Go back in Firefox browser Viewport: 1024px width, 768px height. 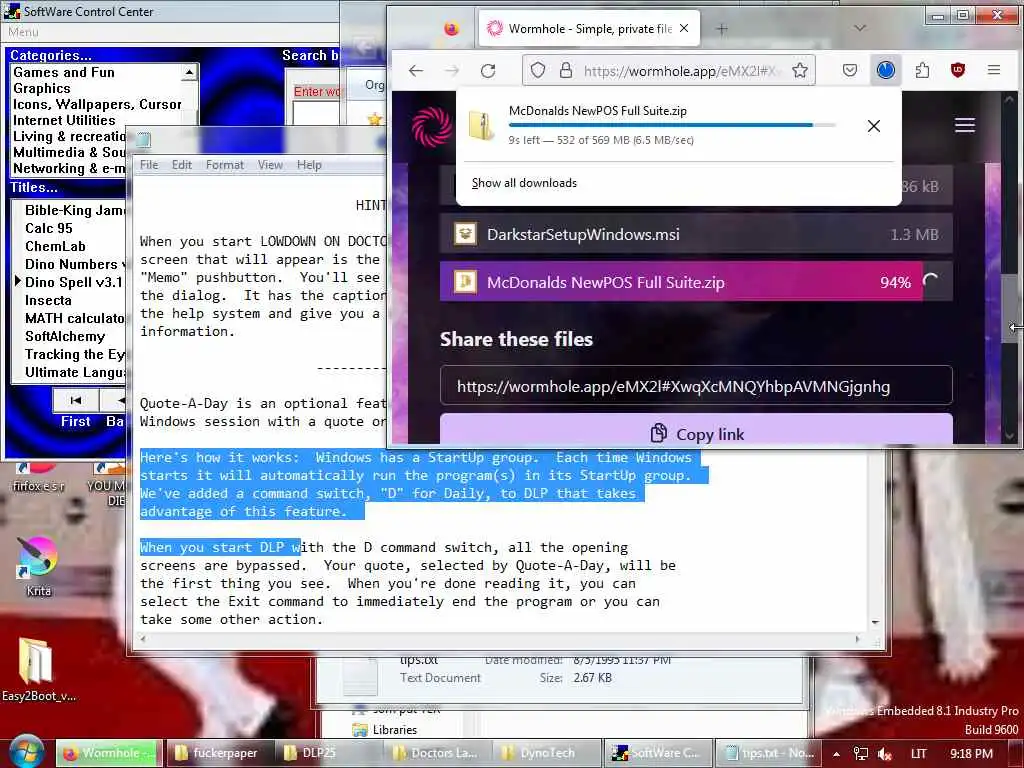(416, 71)
